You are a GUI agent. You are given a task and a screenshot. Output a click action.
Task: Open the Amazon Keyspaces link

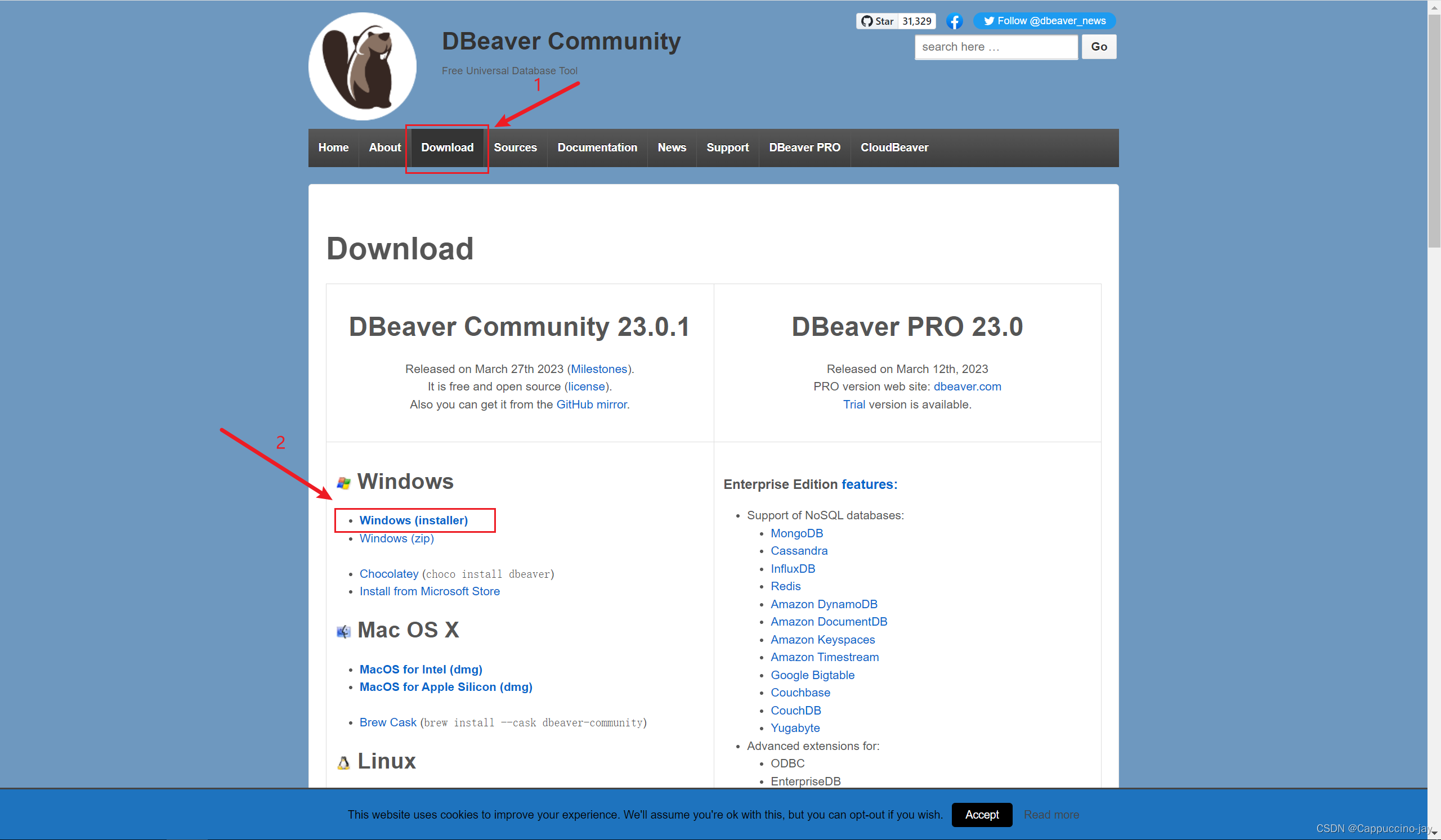(x=822, y=640)
